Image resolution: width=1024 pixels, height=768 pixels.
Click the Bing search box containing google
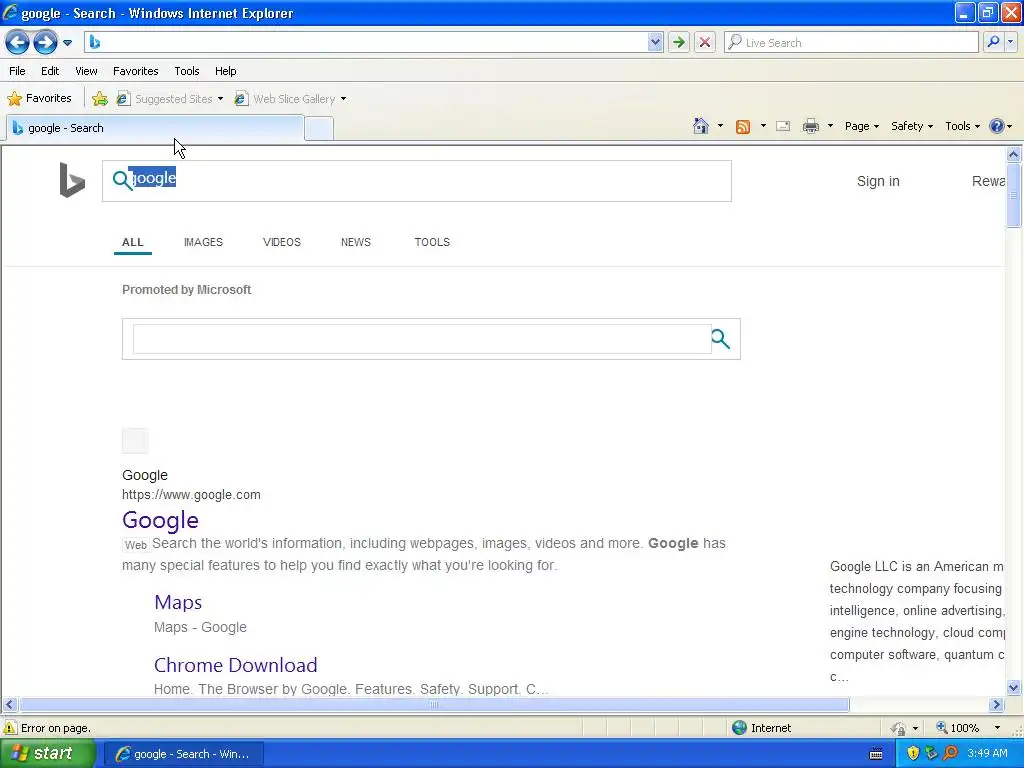(417, 181)
